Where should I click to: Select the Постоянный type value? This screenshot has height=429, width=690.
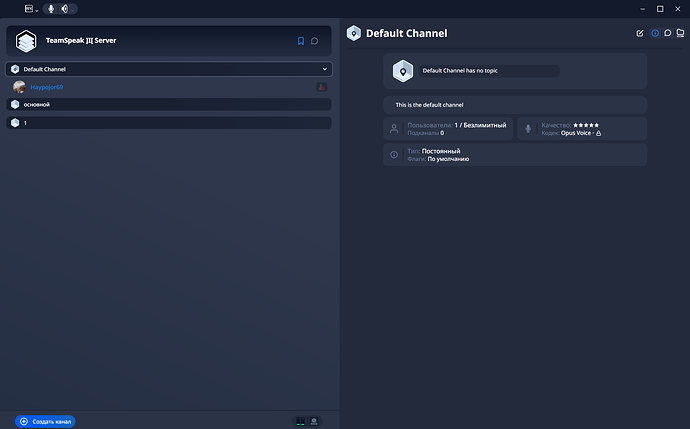click(441, 151)
